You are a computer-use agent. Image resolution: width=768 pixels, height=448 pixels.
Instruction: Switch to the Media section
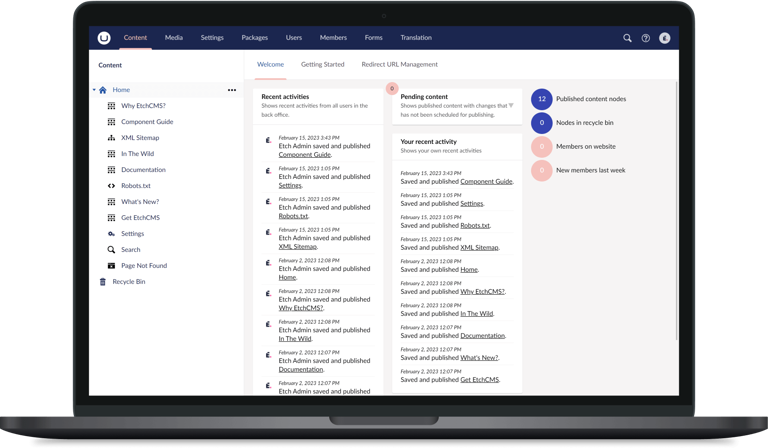174,38
